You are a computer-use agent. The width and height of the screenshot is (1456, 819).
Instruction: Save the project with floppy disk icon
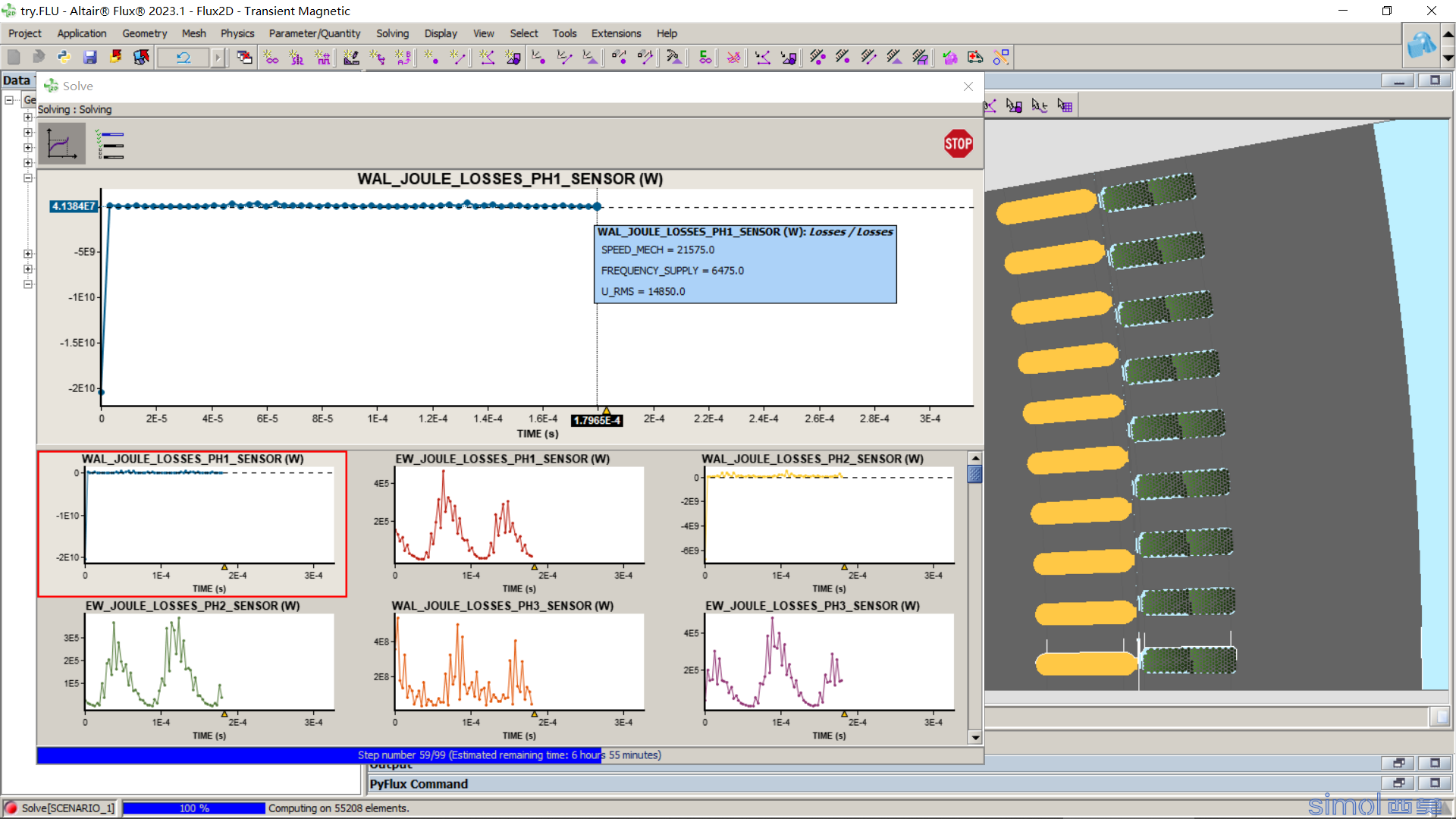coord(90,57)
